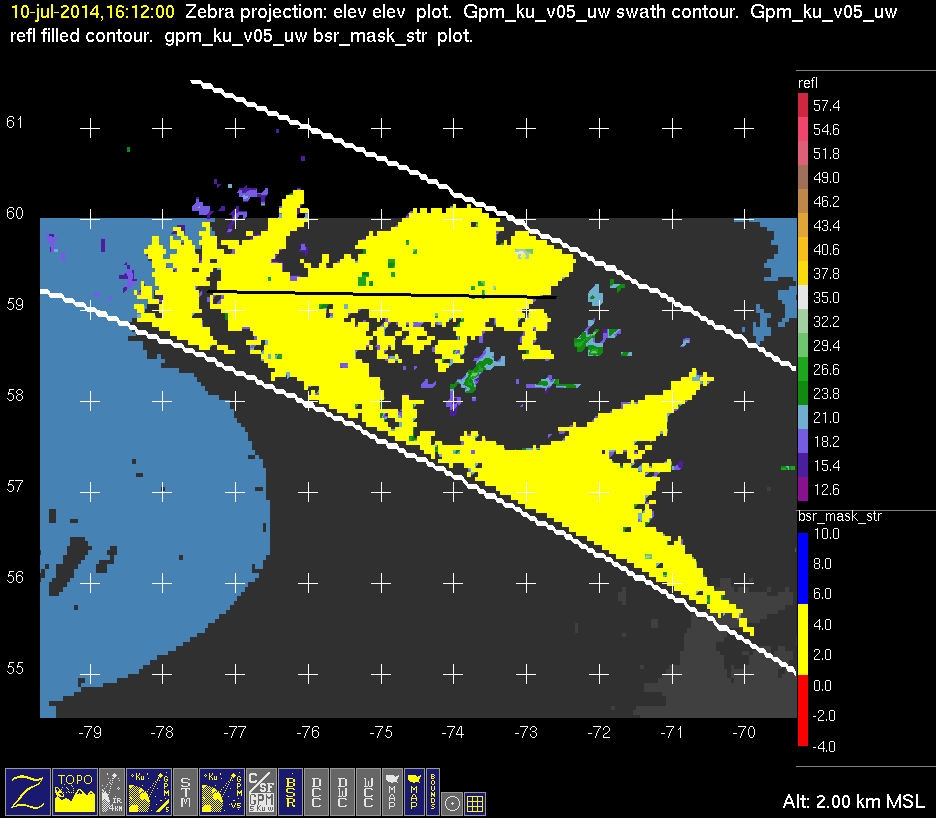Click the Zebra Z main menu icon
The height and width of the screenshot is (818, 936).
pyautogui.click(x=28, y=791)
